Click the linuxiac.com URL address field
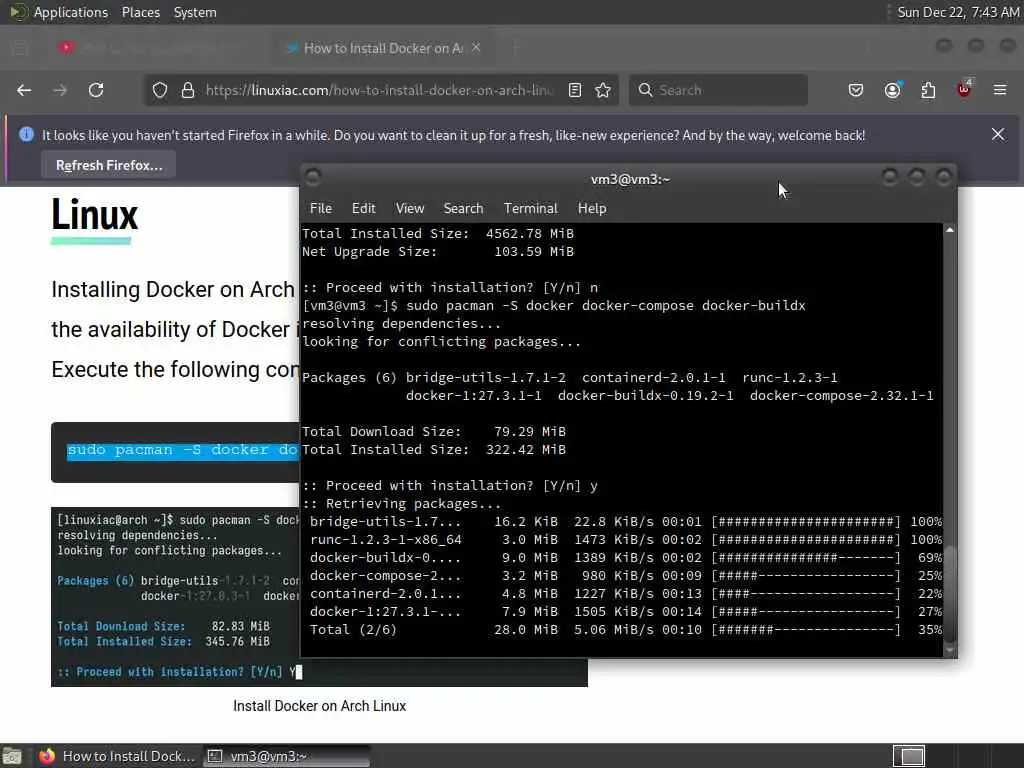The height and width of the screenshot is (768, 1024). coord(379,90)
